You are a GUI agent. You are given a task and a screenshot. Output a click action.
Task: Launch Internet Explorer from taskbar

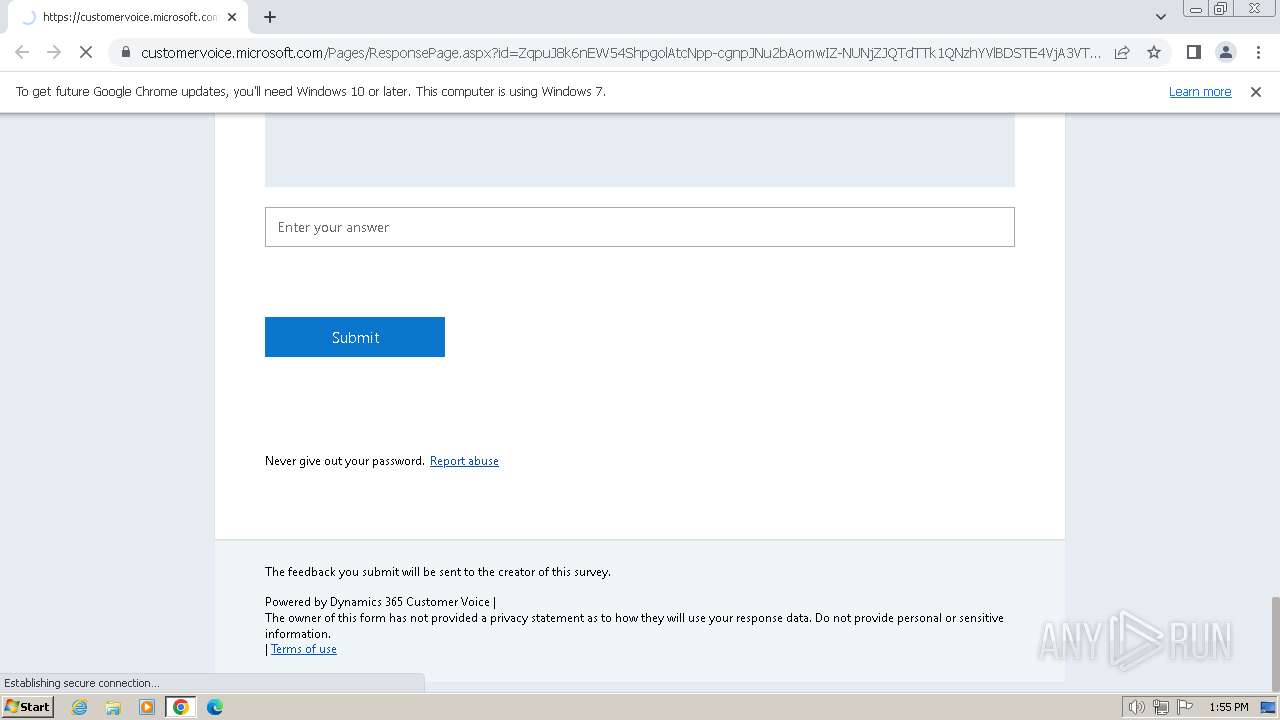pos(80,707)
